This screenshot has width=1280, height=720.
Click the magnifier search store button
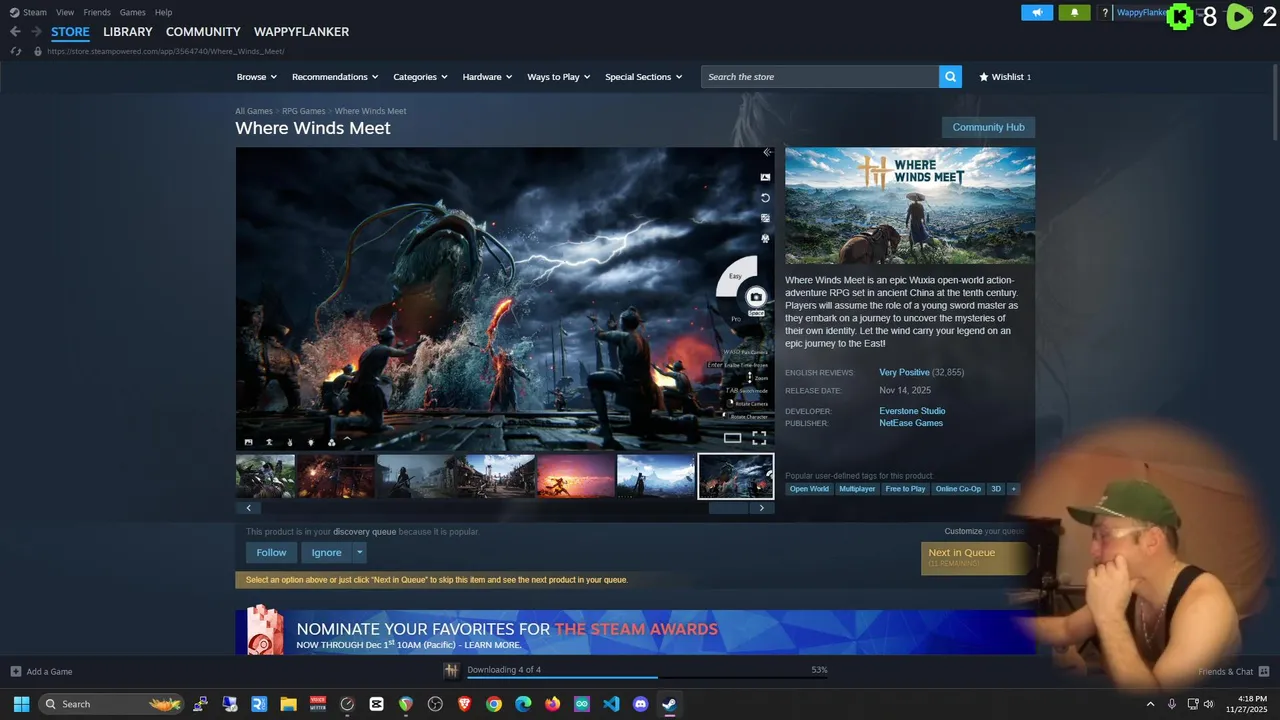point(950,77)
